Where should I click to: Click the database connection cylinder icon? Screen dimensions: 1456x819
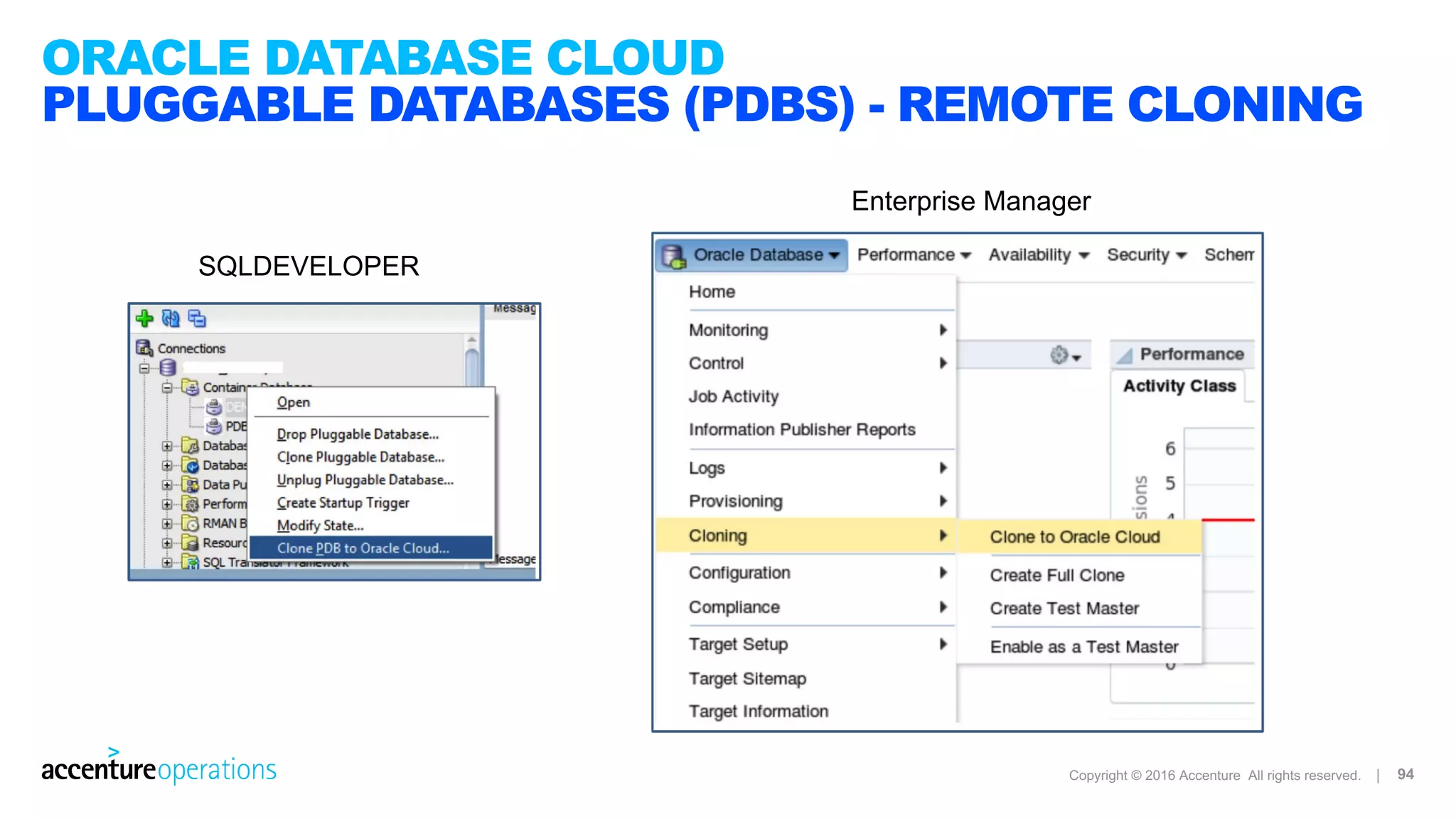[x=168, y=368]
